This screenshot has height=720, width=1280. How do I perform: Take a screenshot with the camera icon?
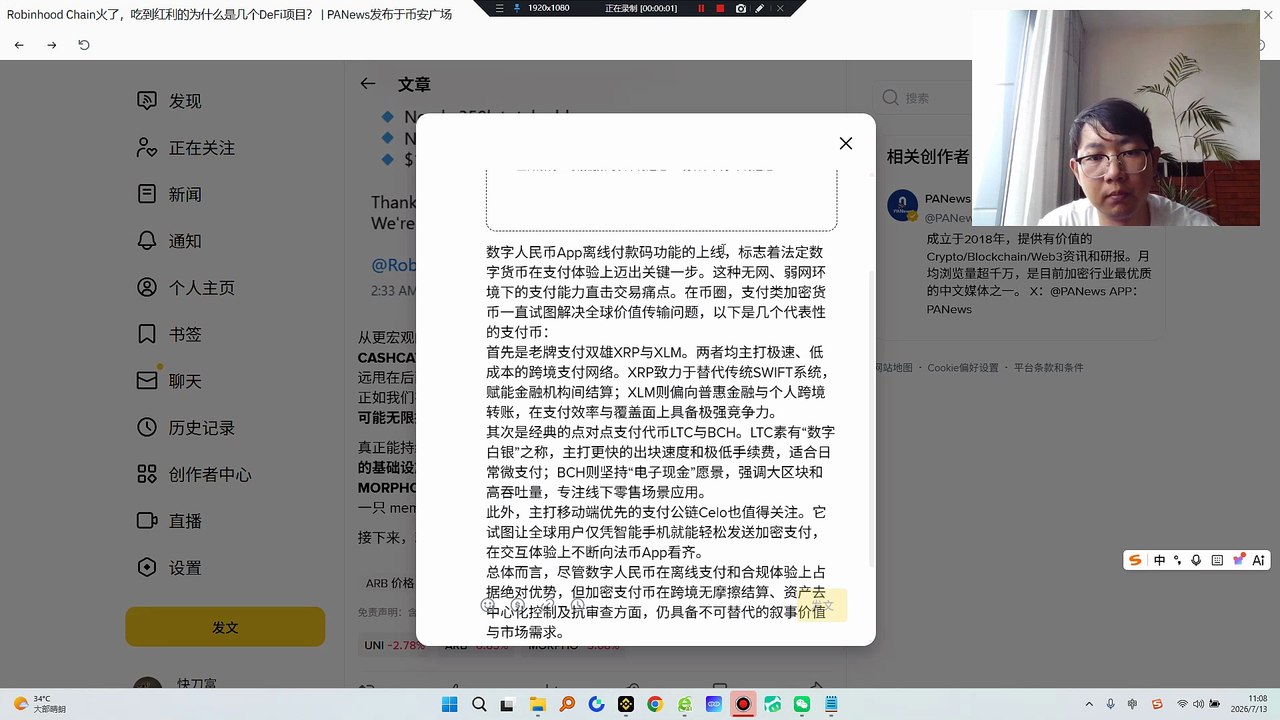(740, 8)
